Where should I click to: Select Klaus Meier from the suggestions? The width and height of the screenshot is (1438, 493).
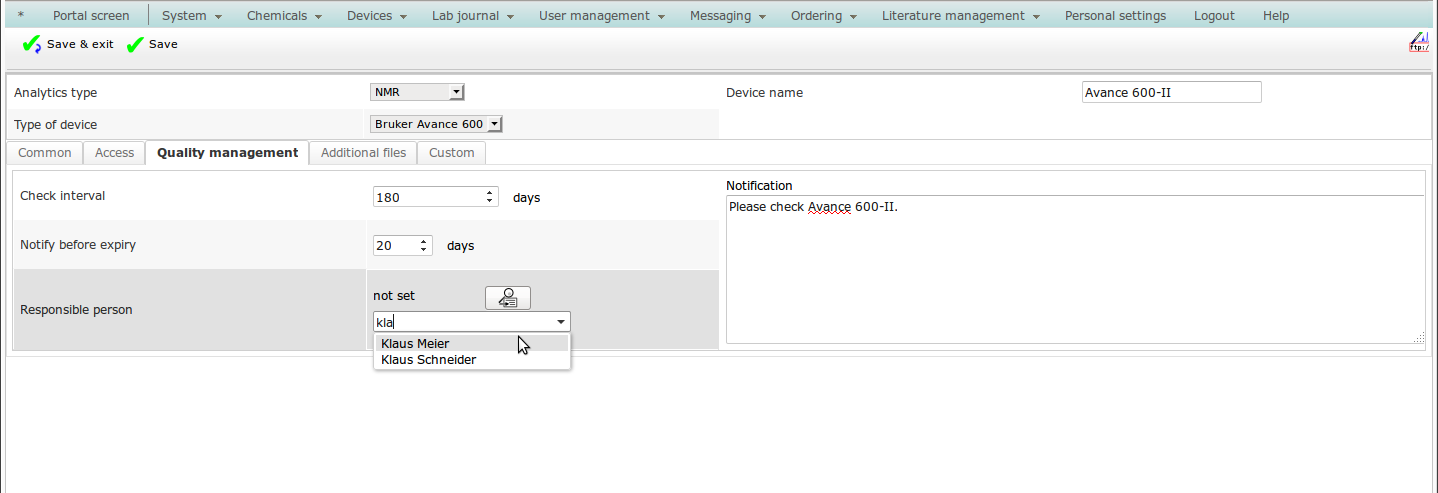tap(415, 343)
